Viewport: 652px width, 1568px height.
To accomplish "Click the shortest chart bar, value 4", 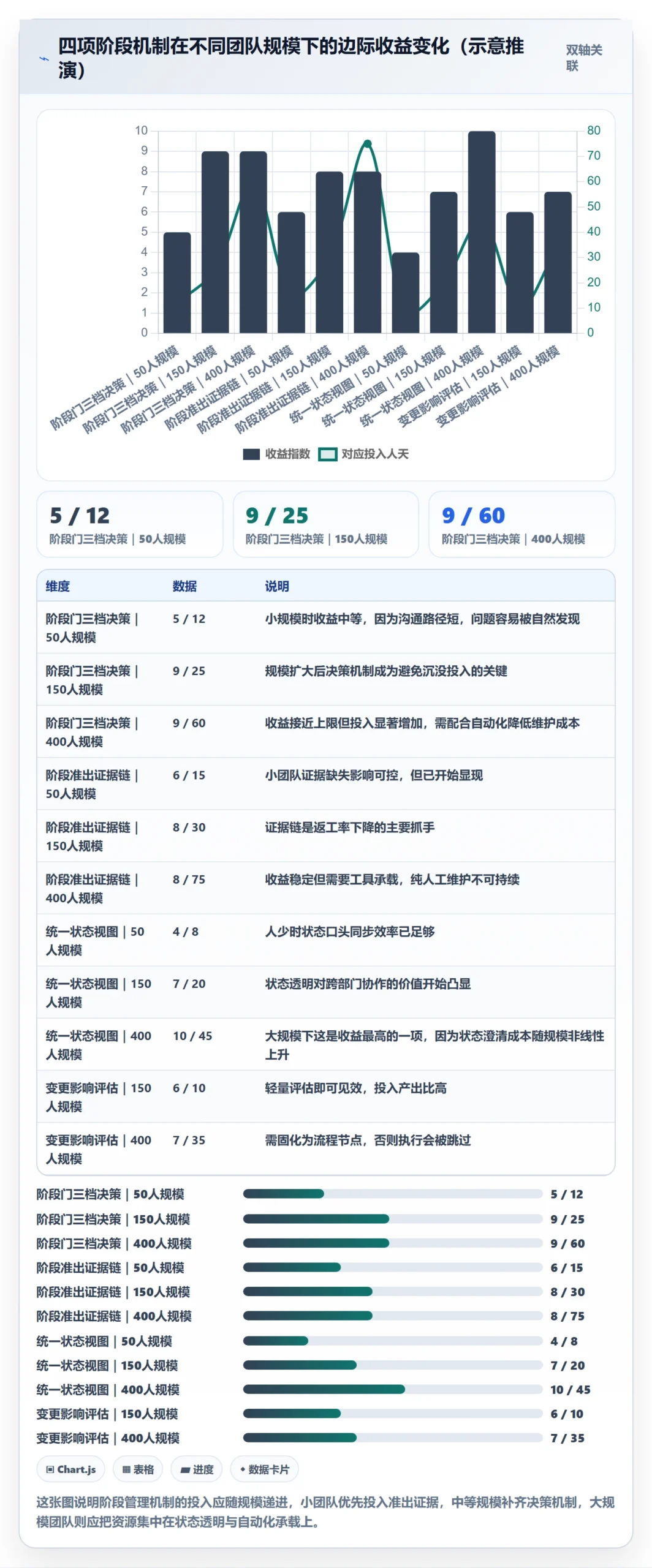I will (x=406, y=293).
